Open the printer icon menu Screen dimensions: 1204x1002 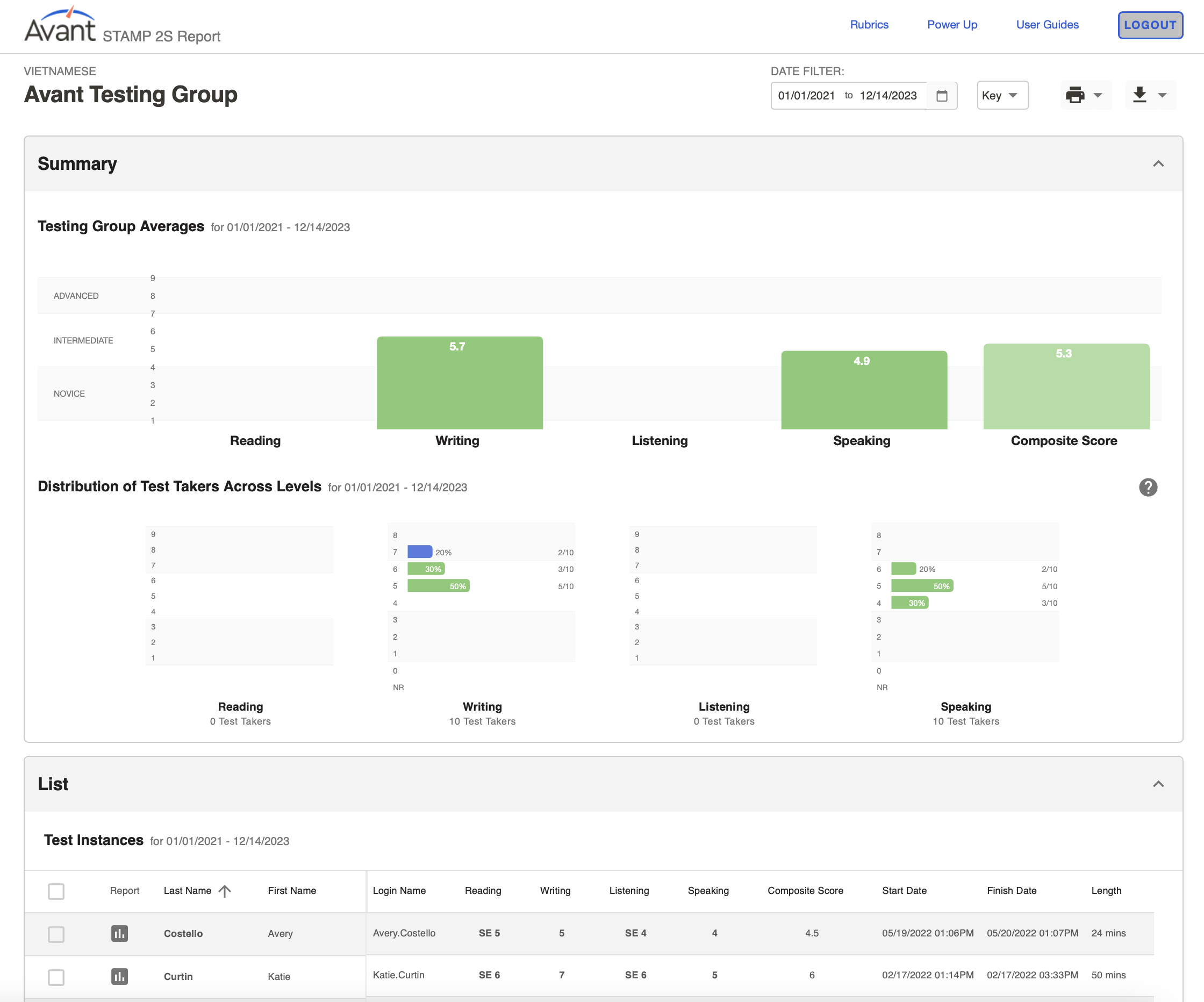(1085, 95)
